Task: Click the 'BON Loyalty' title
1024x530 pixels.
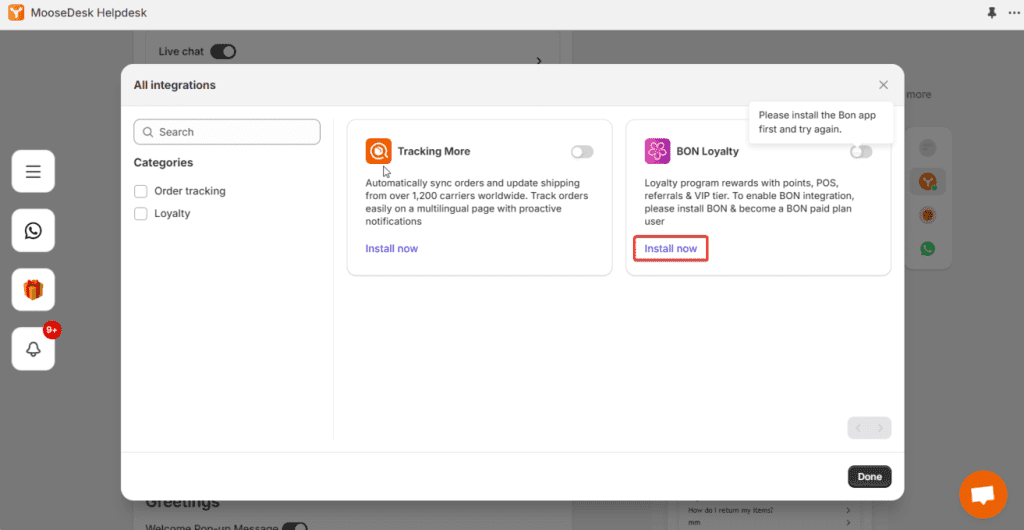Action: pyautogui.click(x=707, y=151)
